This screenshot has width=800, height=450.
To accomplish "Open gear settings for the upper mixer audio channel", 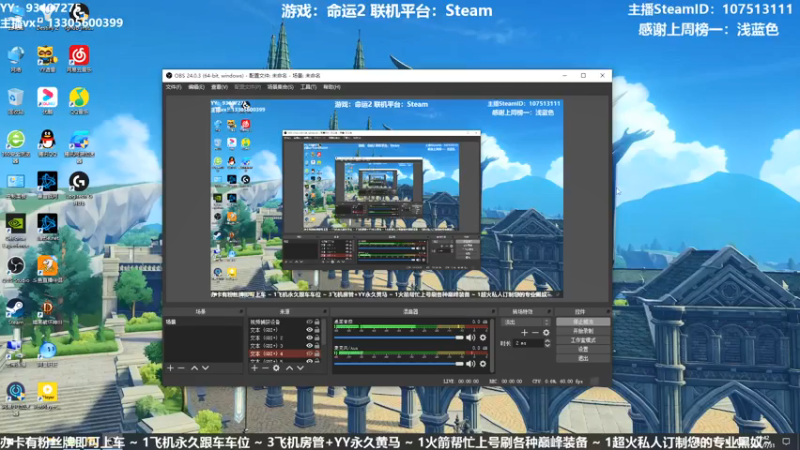I will [x=483, y=338].
